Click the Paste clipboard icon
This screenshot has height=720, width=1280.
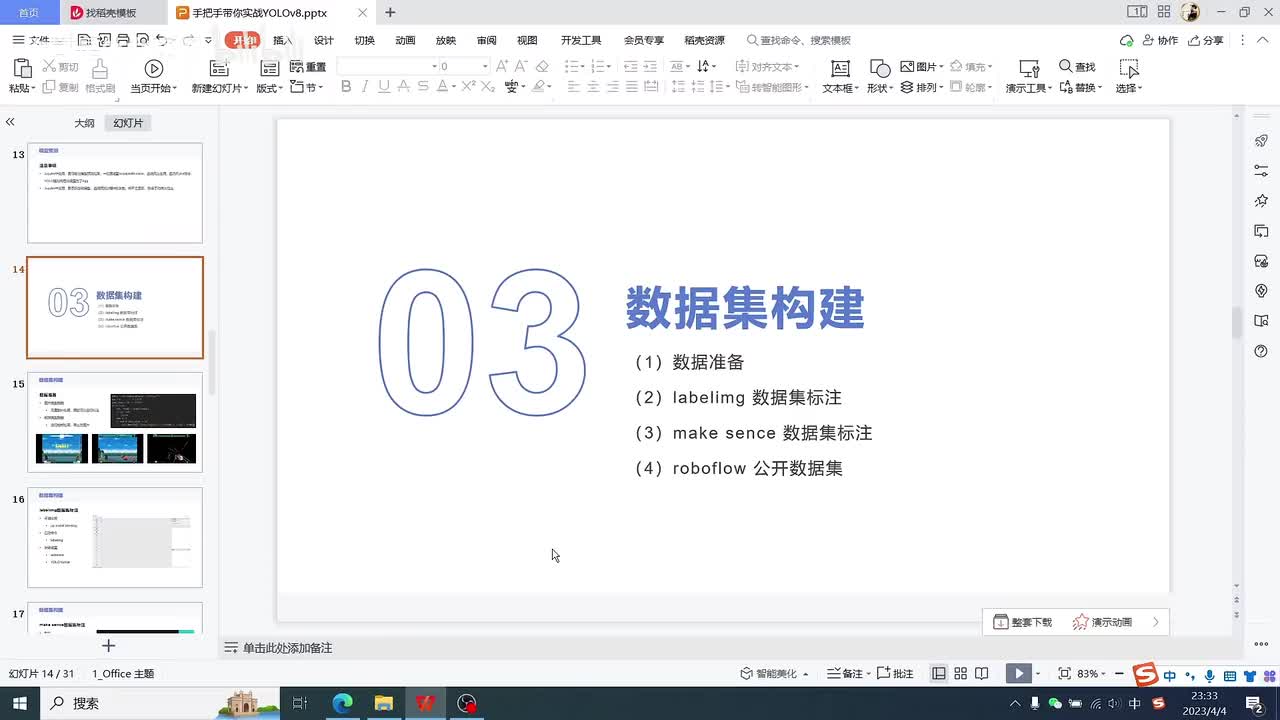tap(21, 68)
